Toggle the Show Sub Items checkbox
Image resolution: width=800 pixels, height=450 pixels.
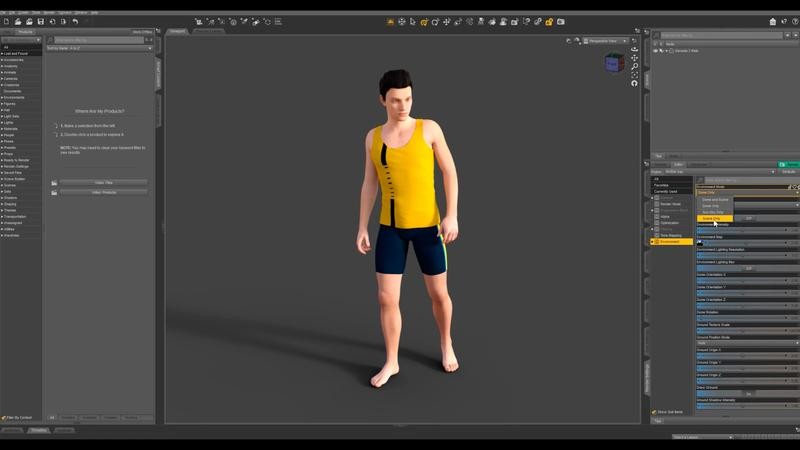[655, 412]
